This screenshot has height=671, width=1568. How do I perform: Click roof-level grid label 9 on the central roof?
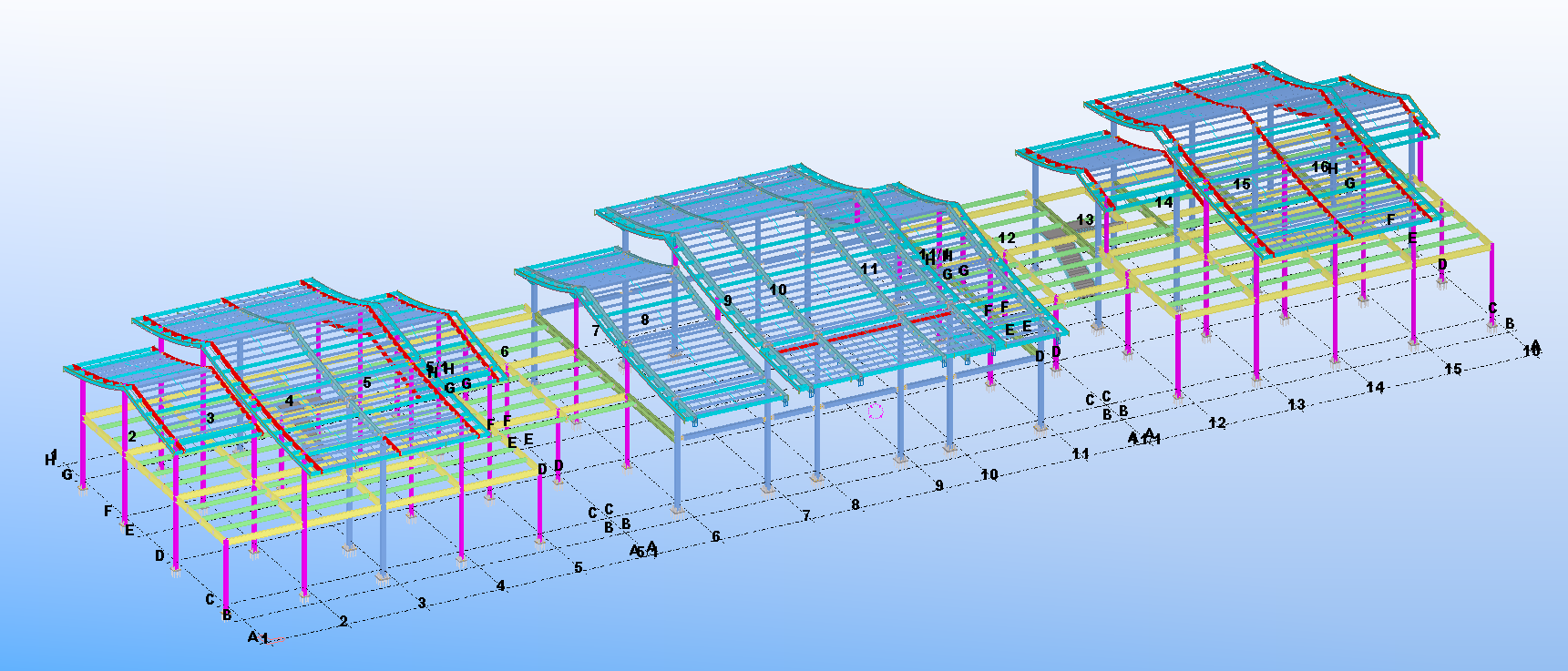click(x=727, y=300)
